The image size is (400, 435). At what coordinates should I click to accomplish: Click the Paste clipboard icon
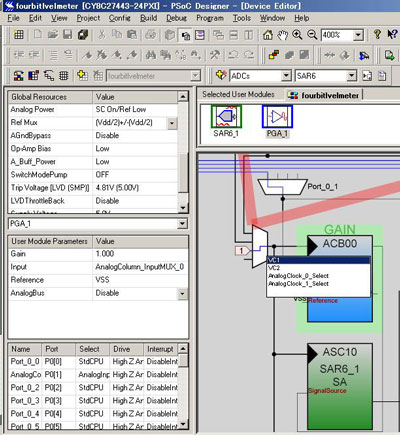click(x=132, y=35)
